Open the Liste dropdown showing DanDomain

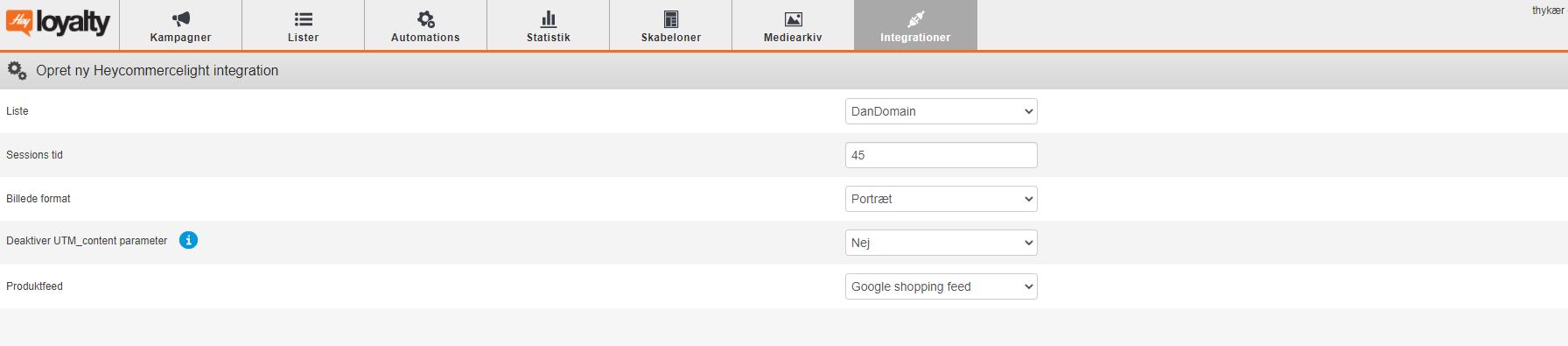point(941,111)
